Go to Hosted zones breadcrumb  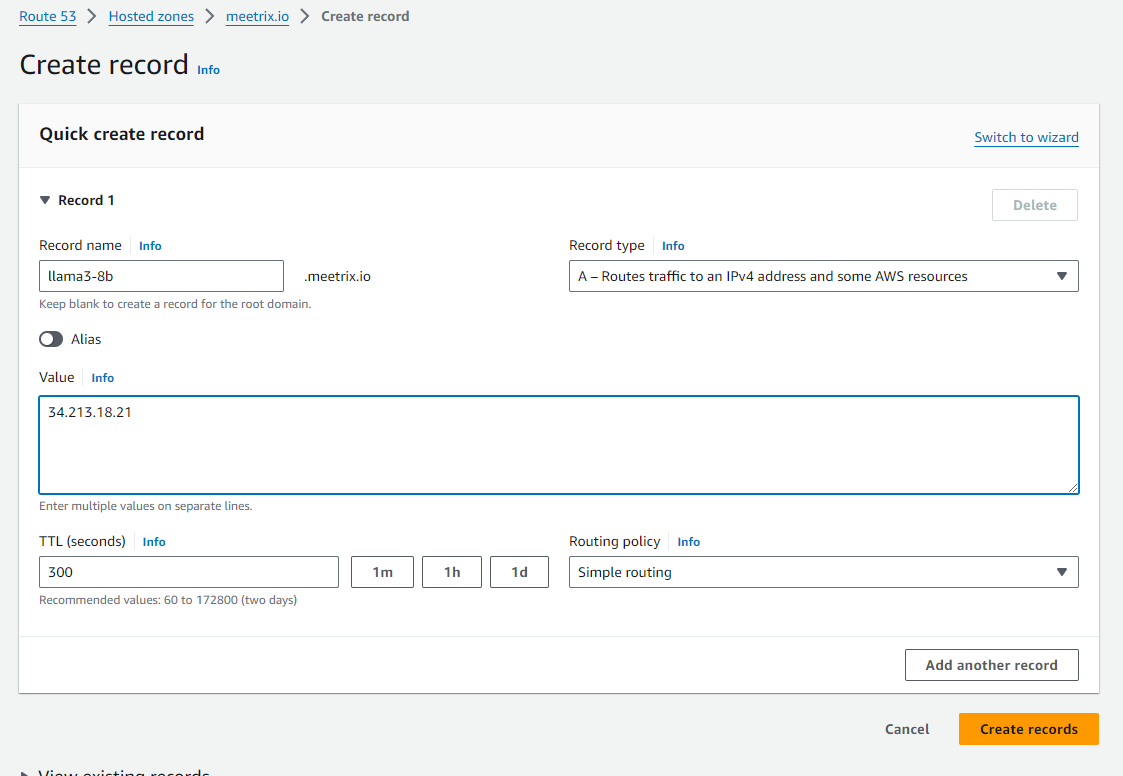tap(151, 16)
